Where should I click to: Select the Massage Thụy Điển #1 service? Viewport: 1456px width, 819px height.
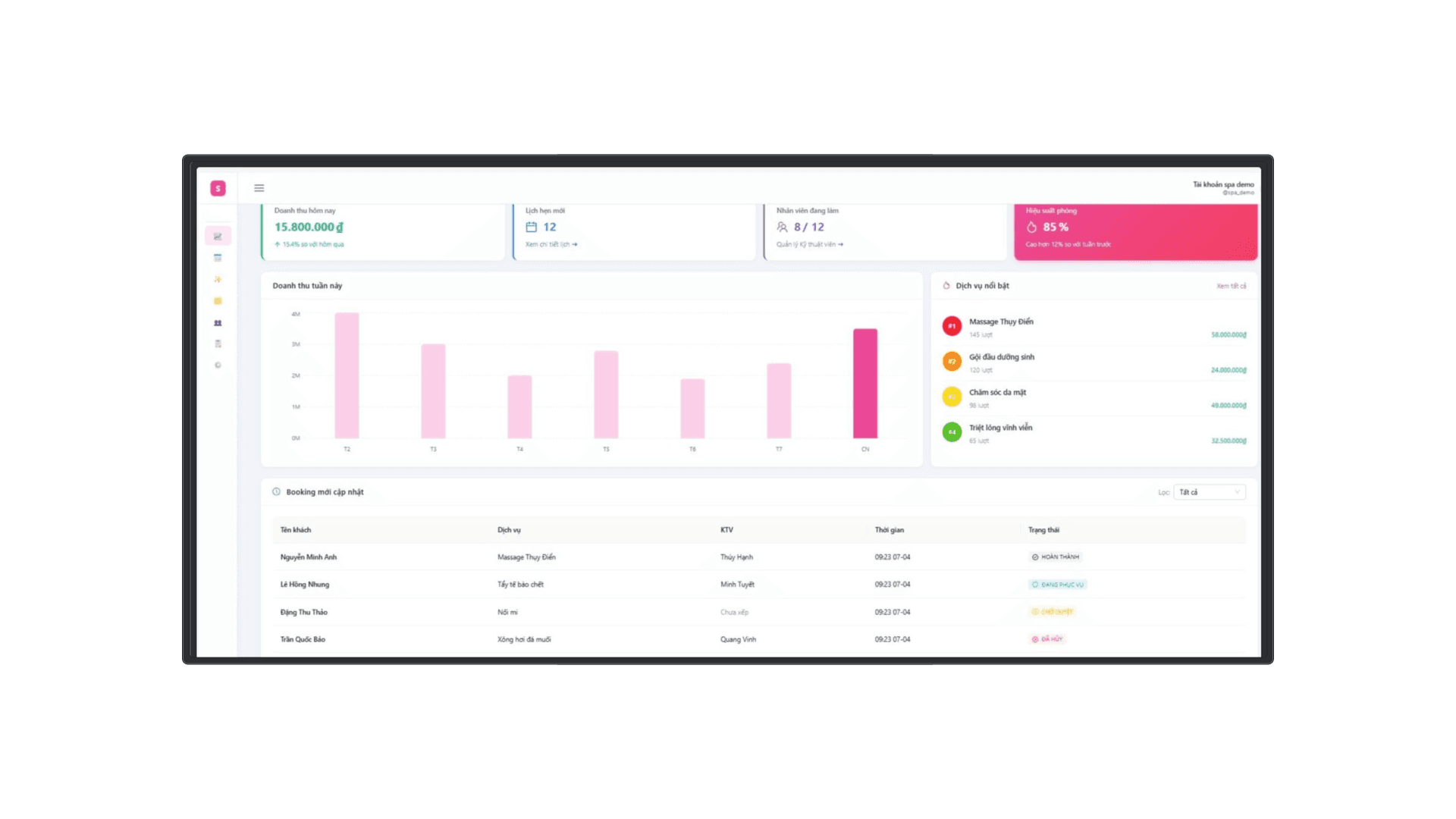(x=1001, y=326)
